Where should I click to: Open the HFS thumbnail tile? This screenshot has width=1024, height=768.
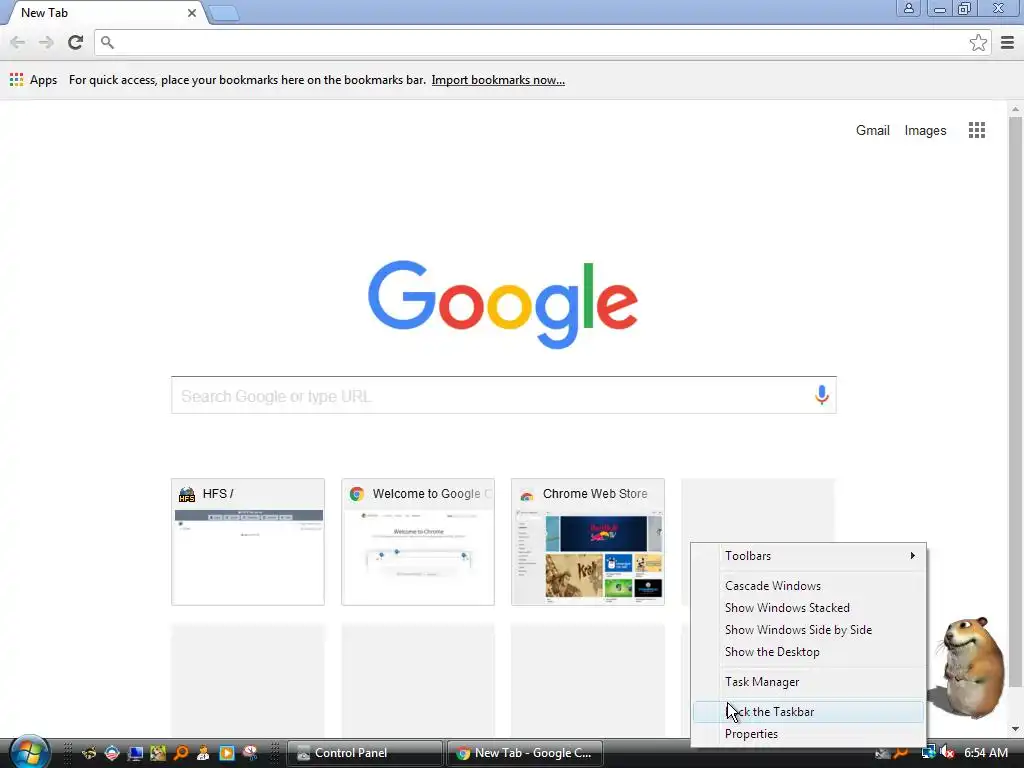tap(248, 542)
